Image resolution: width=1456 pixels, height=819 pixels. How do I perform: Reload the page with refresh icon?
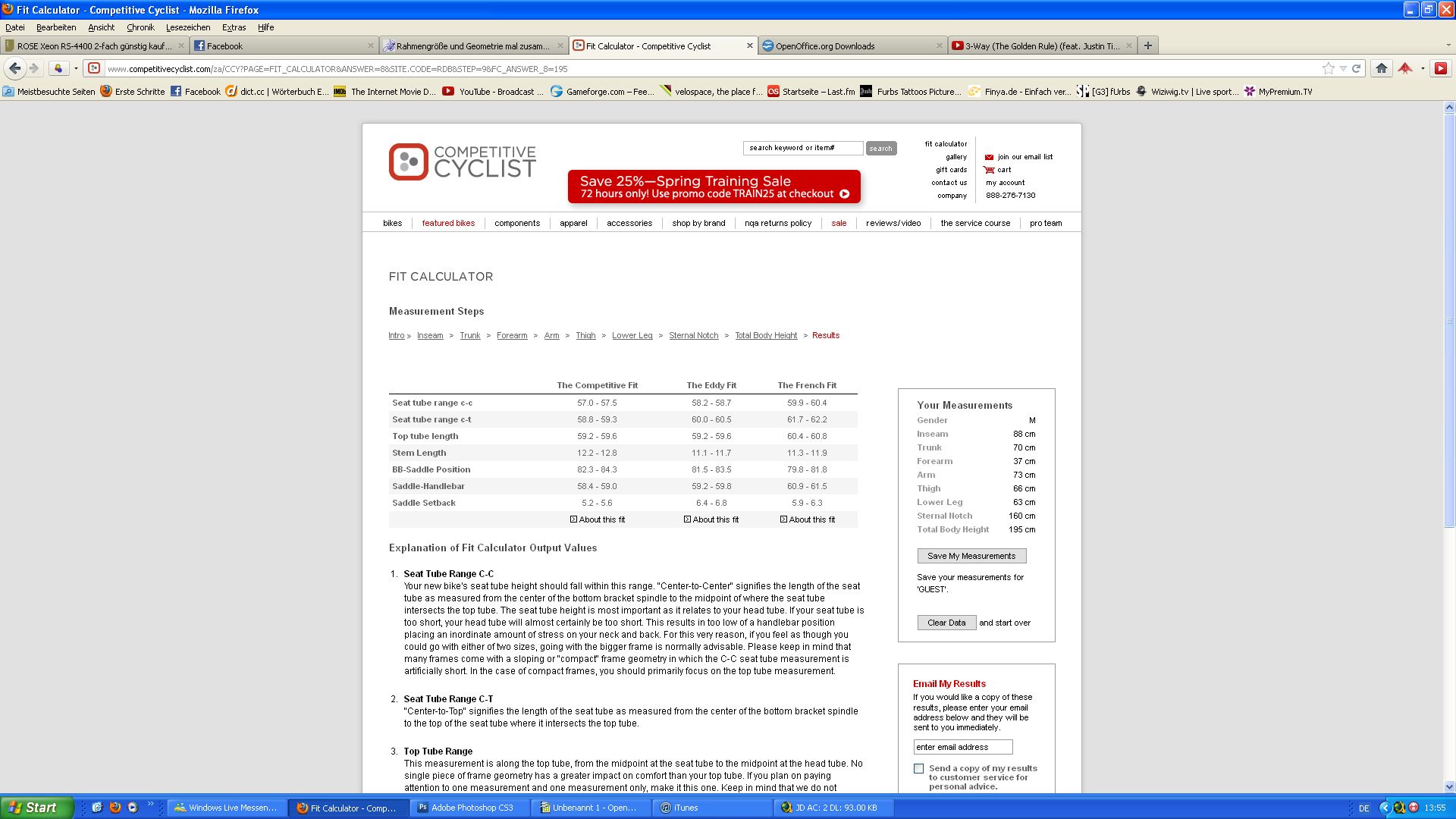(x=1356, y=68)
